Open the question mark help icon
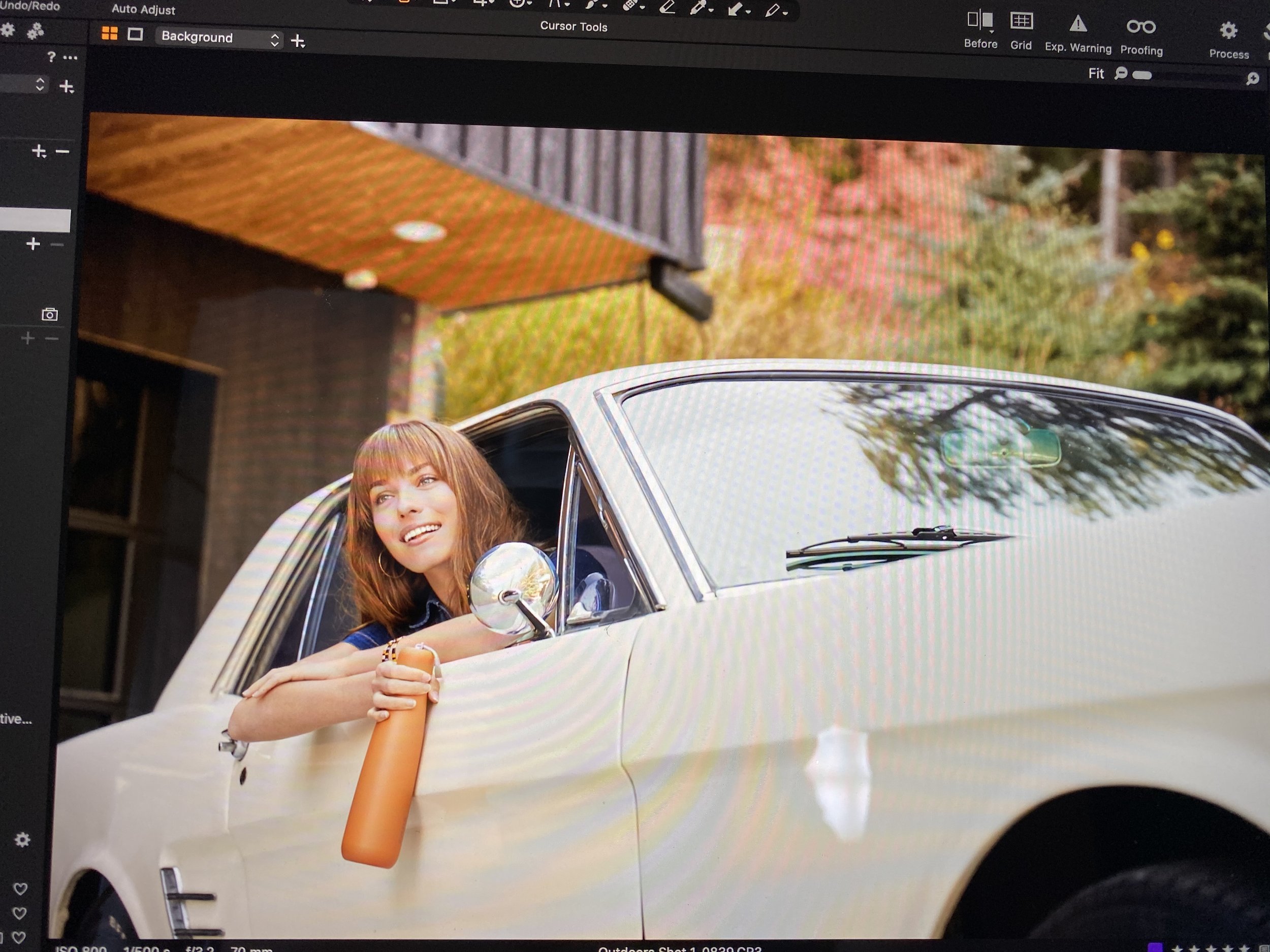1270x952 pixels. click(52, 56)
